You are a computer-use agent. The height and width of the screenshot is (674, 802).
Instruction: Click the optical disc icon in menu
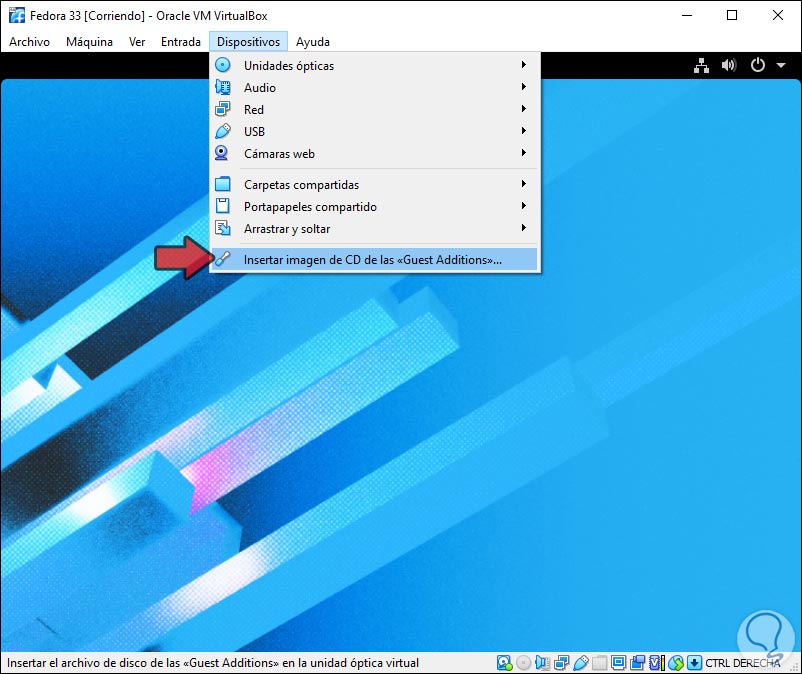tap(222, 65)
